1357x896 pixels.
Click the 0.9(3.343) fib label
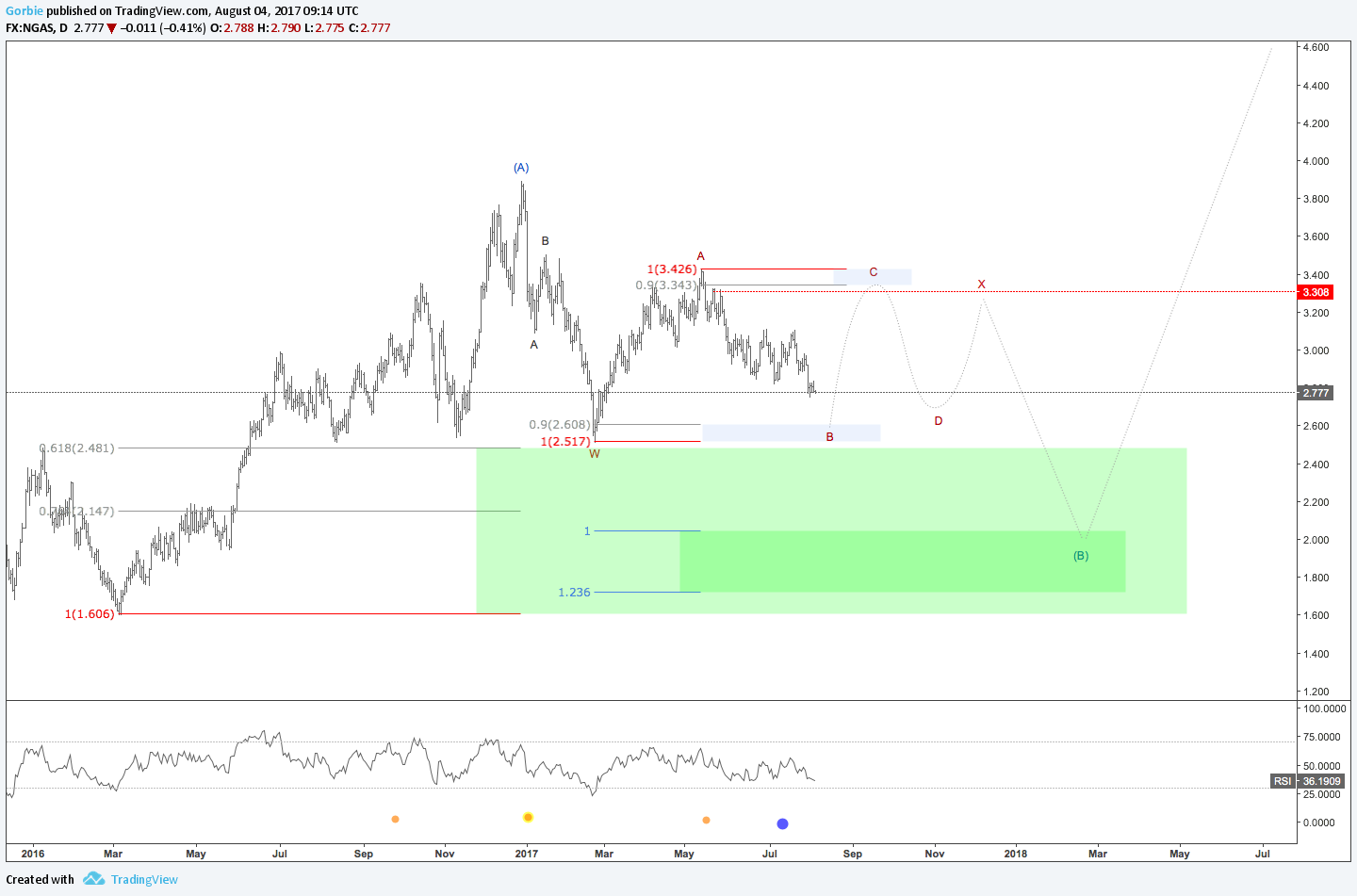click(666, 285)
